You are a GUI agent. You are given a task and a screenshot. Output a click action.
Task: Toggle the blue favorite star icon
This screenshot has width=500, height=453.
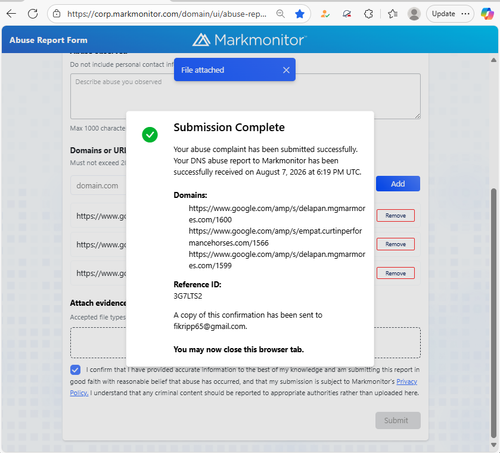300,14
